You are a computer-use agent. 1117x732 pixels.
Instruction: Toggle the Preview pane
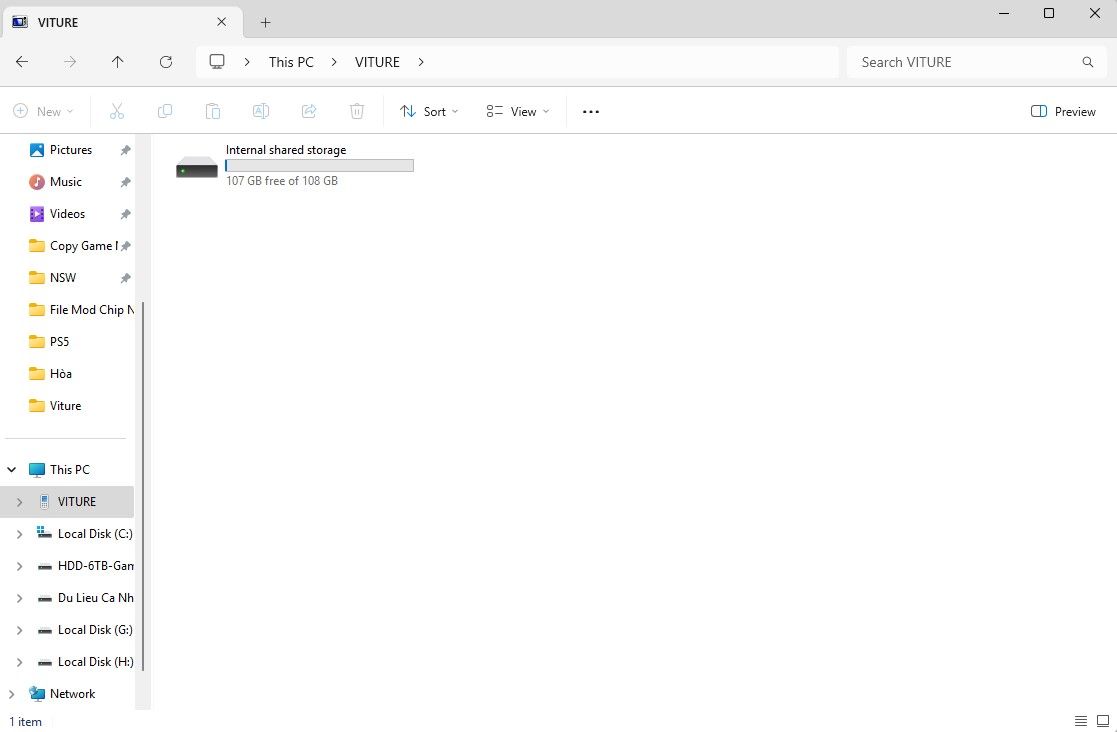coord(1063,112)
